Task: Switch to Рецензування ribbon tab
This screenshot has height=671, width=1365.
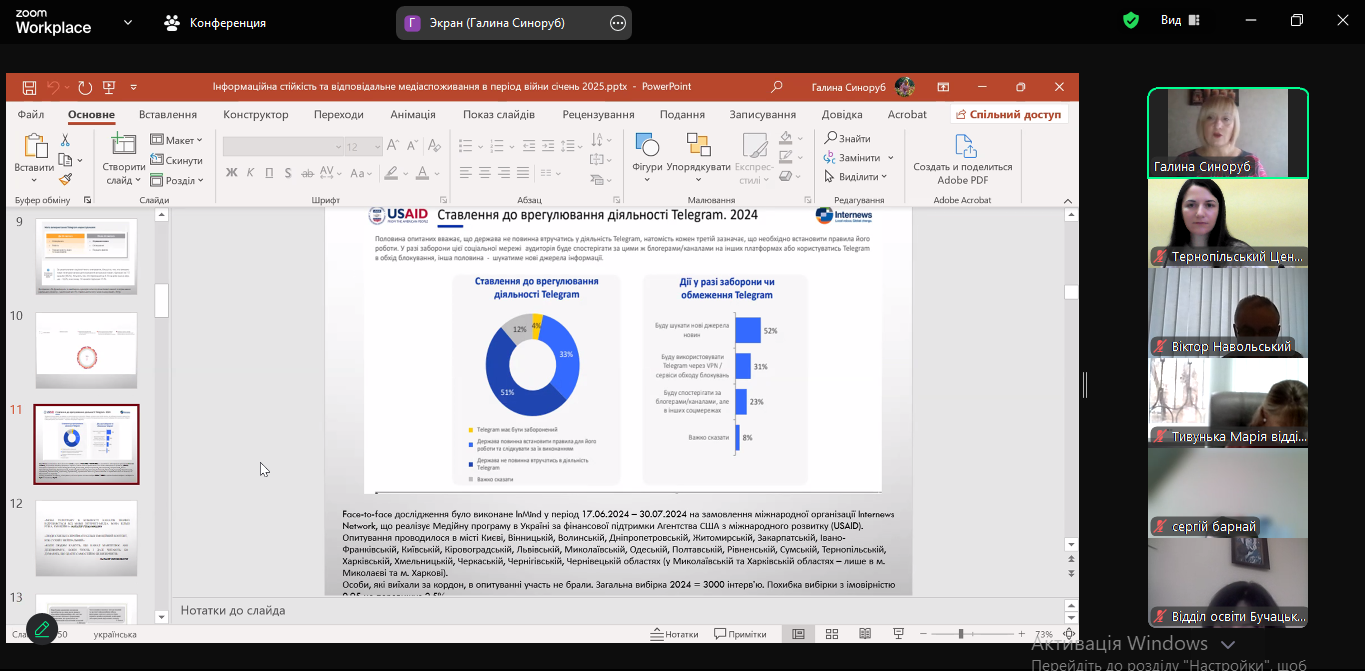Action: click(598, 114)
